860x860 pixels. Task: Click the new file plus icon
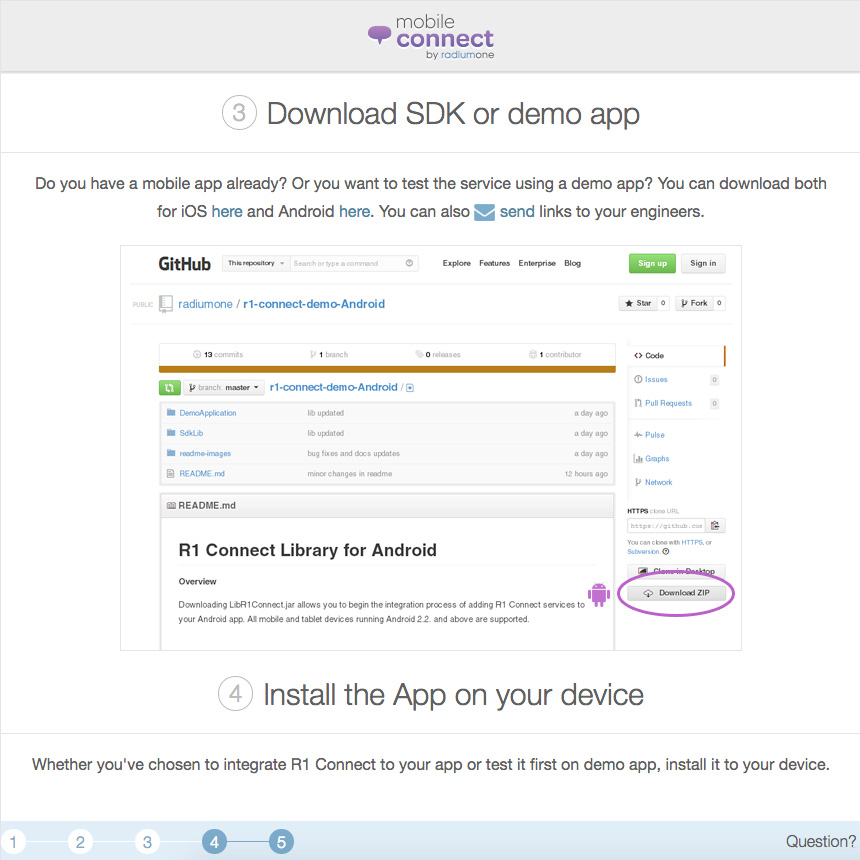click(410, 388)
